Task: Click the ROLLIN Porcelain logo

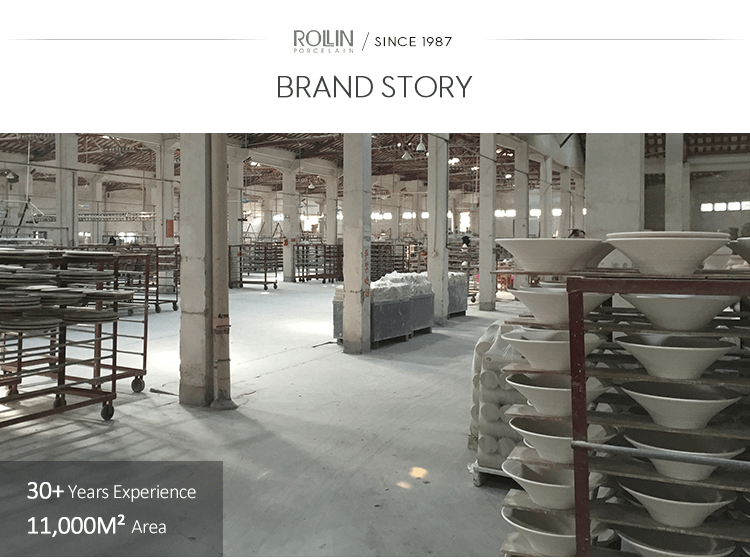Action: coord(323,41)
